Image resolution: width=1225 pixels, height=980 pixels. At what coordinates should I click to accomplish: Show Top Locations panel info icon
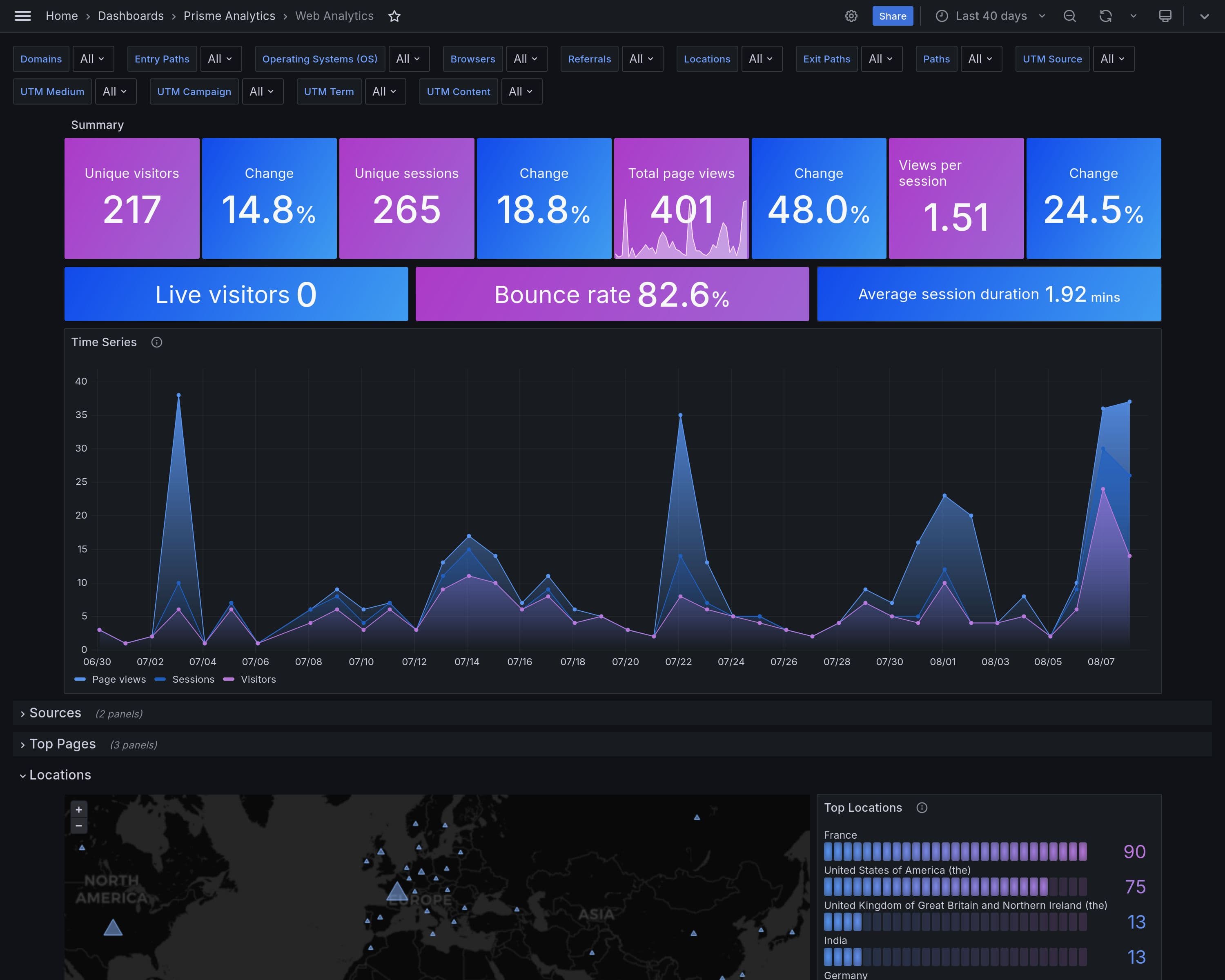922,808
